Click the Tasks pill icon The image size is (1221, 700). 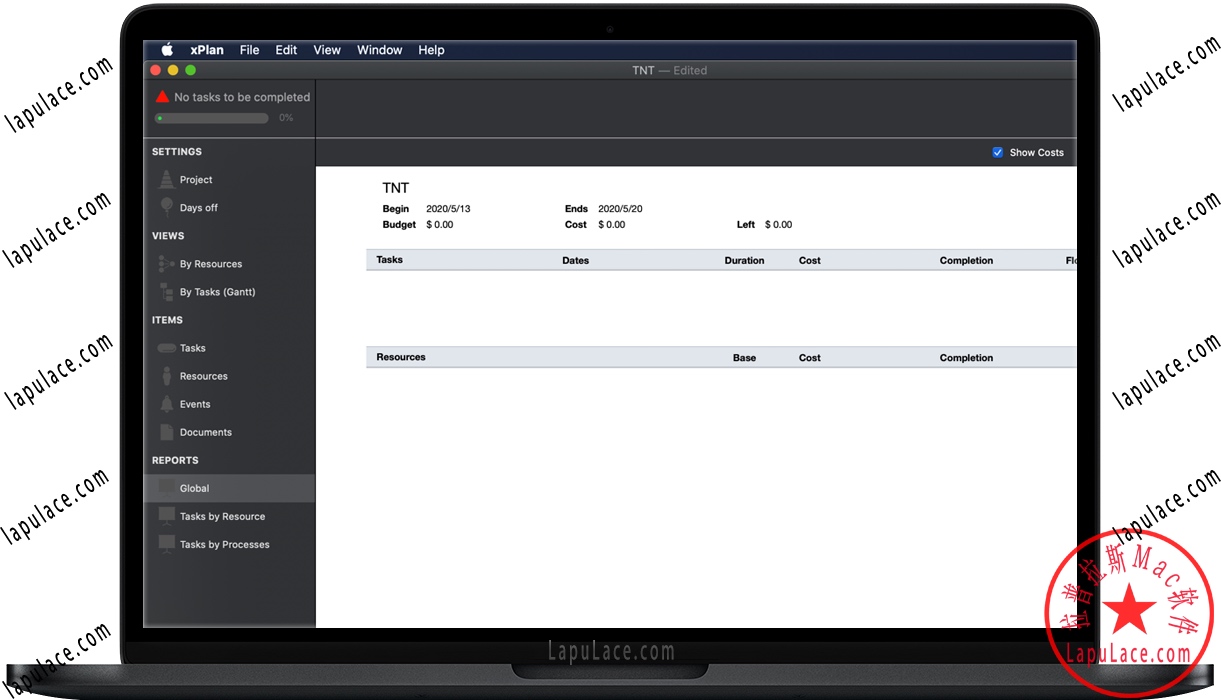pyautogui.click(x=166, y=348)
